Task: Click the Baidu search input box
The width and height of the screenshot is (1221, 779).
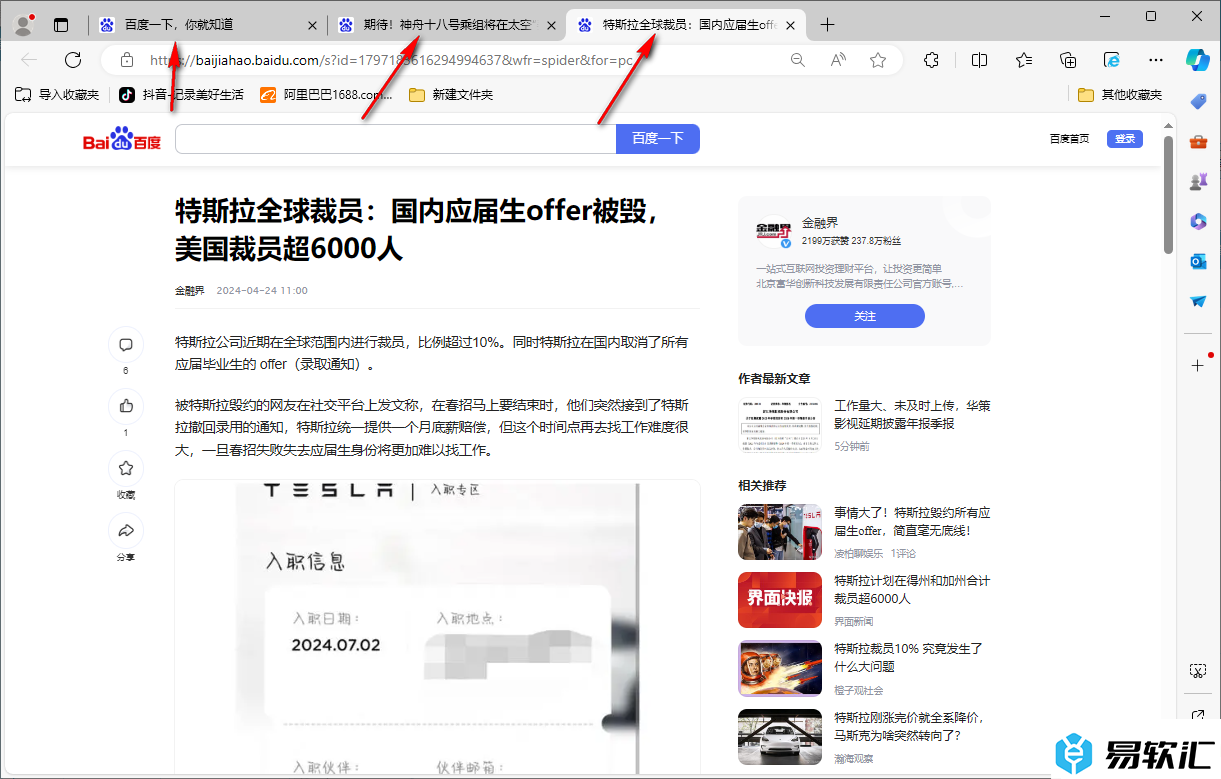Action: point(396,139)
